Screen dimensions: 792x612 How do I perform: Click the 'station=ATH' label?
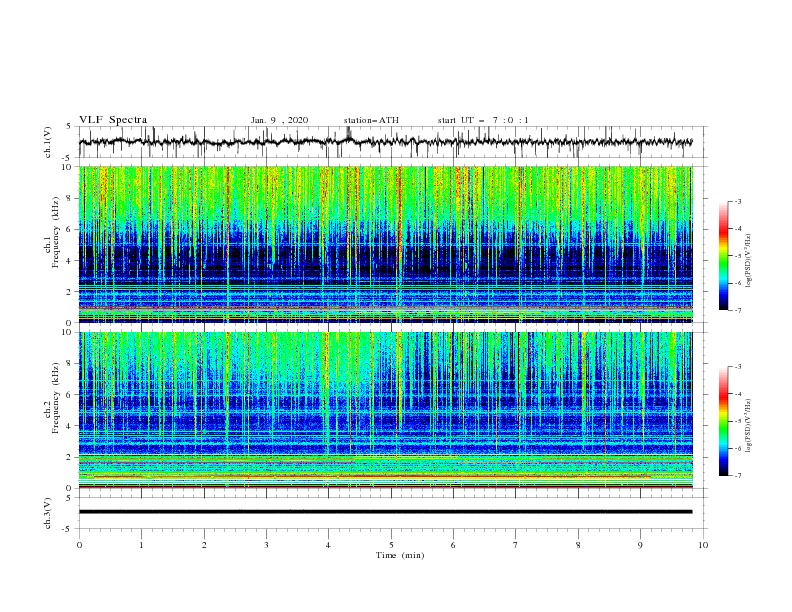371,120
